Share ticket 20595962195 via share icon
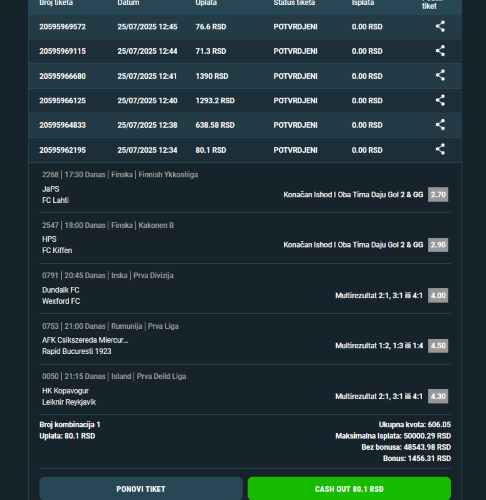The width and height of the screenshot is (486, 500). tap(440, 149)
